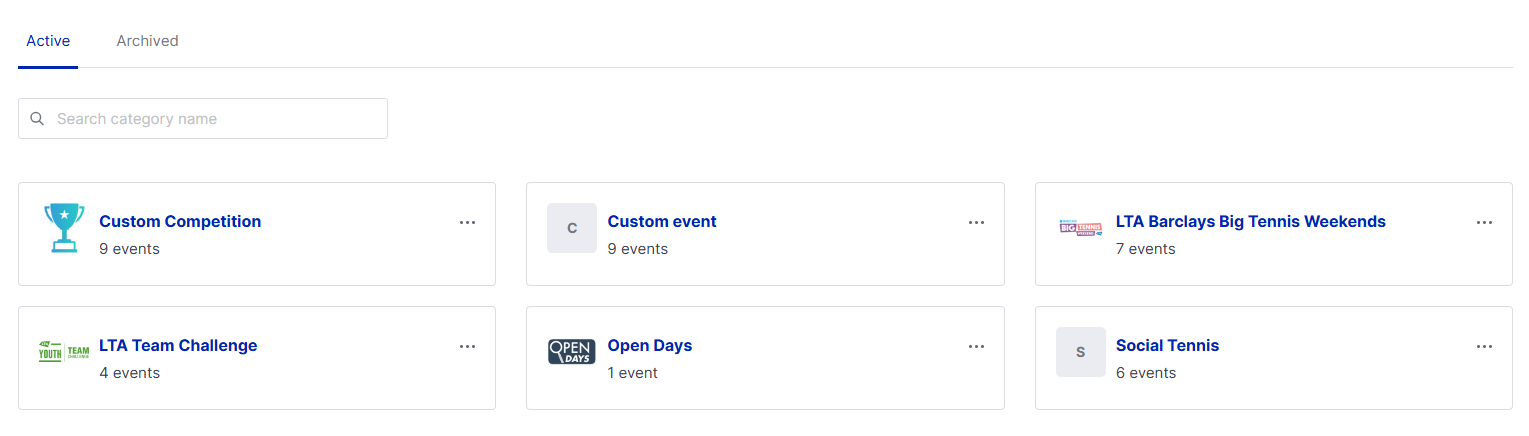The width and height of the screenshot is (1529, 436).
Task: Switch to the Archived tab
Action: [x=147, y=41]
